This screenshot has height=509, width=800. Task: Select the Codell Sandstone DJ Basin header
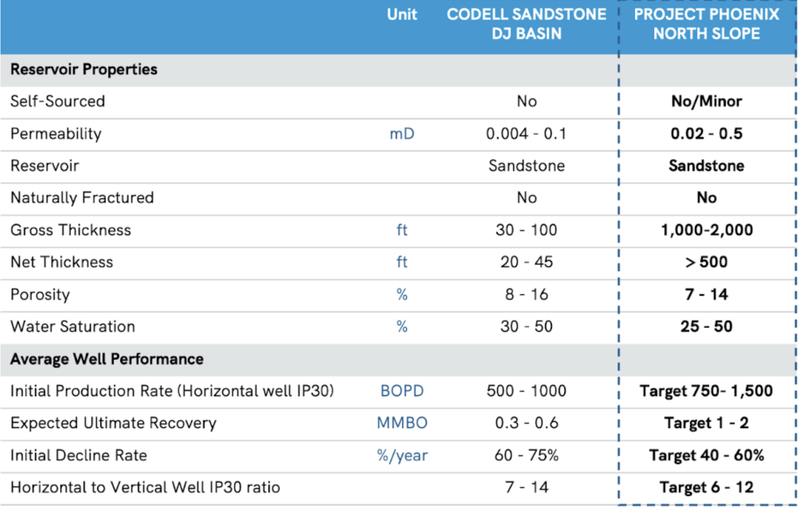(527, 24)
